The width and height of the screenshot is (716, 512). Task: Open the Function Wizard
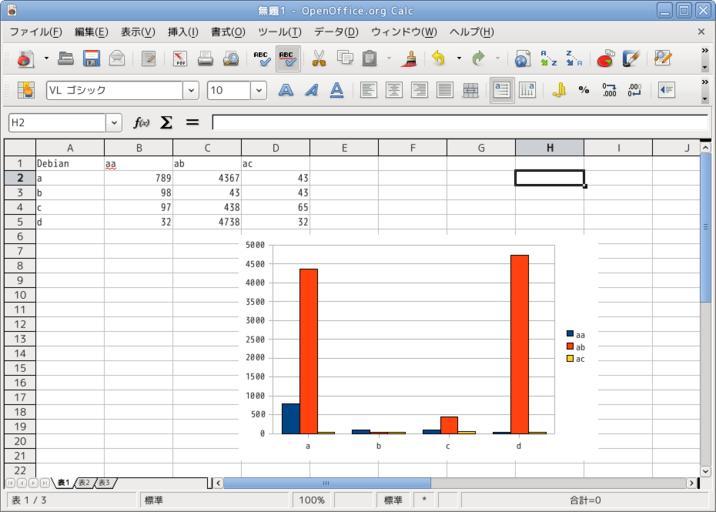[x=142, y=123]
